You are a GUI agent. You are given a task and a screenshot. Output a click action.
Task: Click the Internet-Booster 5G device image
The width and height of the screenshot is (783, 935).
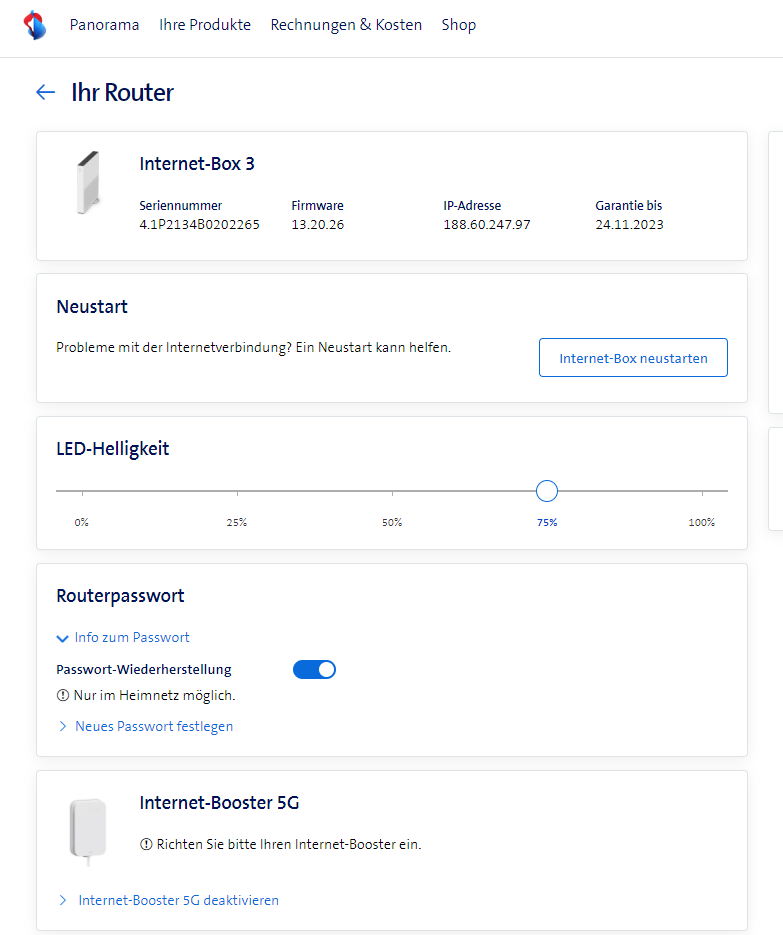coord(88,828)
